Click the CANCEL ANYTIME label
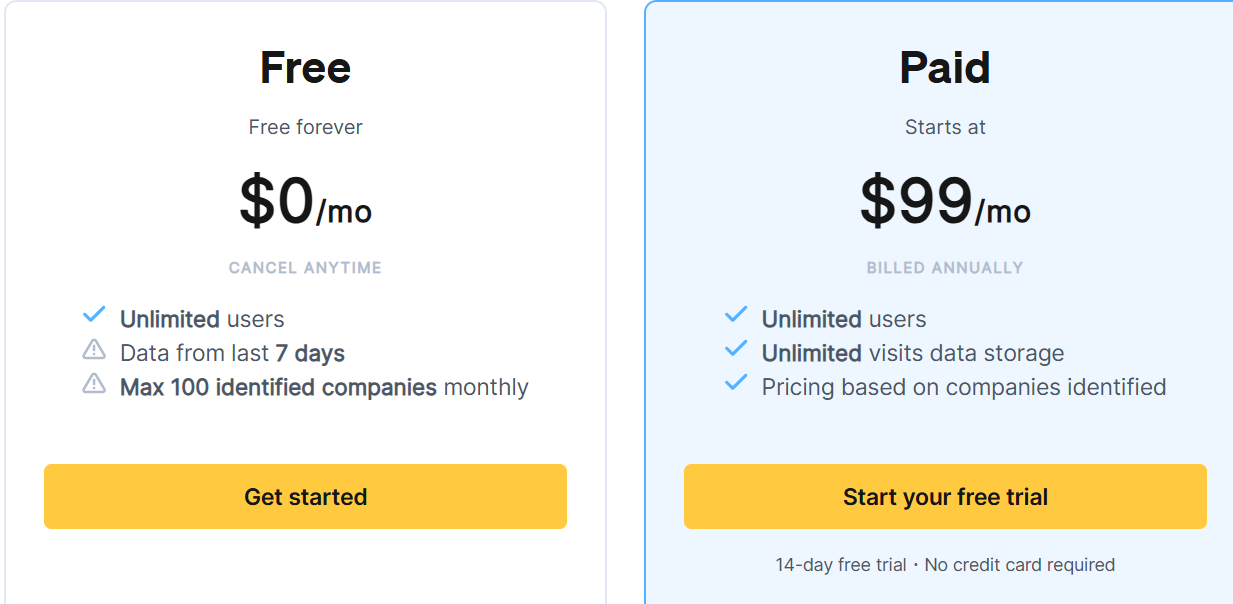This screenshot has width=1233, height=604. pyautogui.click(x=305, y=267)
